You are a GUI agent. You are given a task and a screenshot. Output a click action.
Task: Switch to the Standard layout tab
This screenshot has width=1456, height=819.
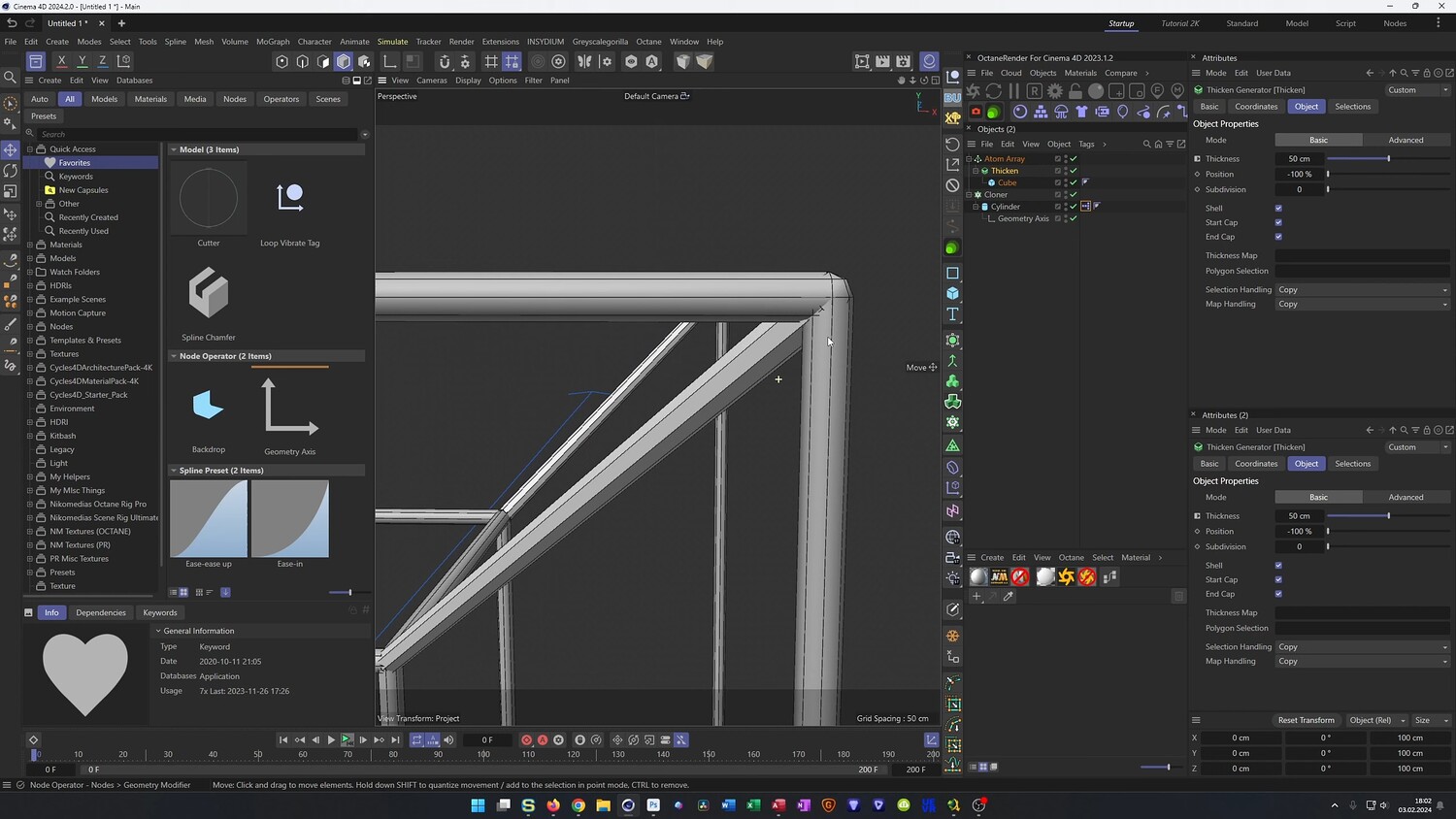coord(1241,23)
